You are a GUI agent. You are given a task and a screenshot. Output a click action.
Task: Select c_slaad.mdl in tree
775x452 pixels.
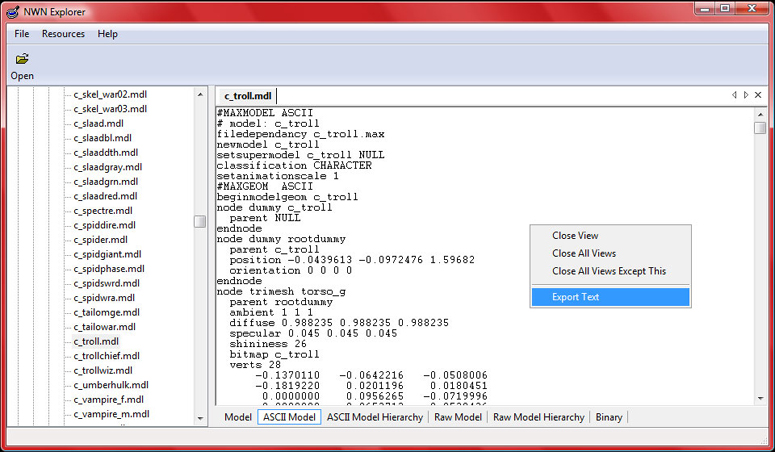tap(98, 123)
